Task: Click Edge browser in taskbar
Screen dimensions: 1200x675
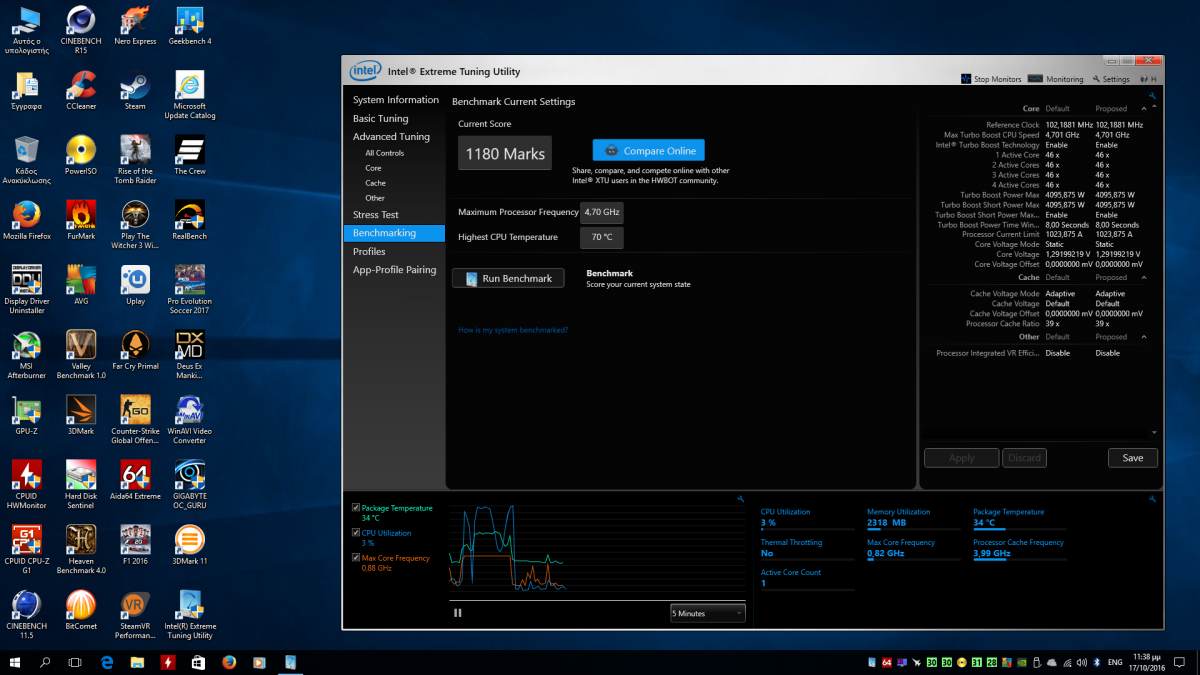Action: pyautogui.click(x=107, y=662)
